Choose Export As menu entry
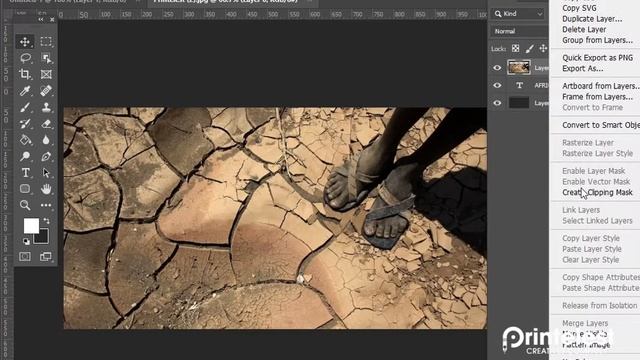Image resolution: width=640 pixels, height=360 pixels. 582,68
